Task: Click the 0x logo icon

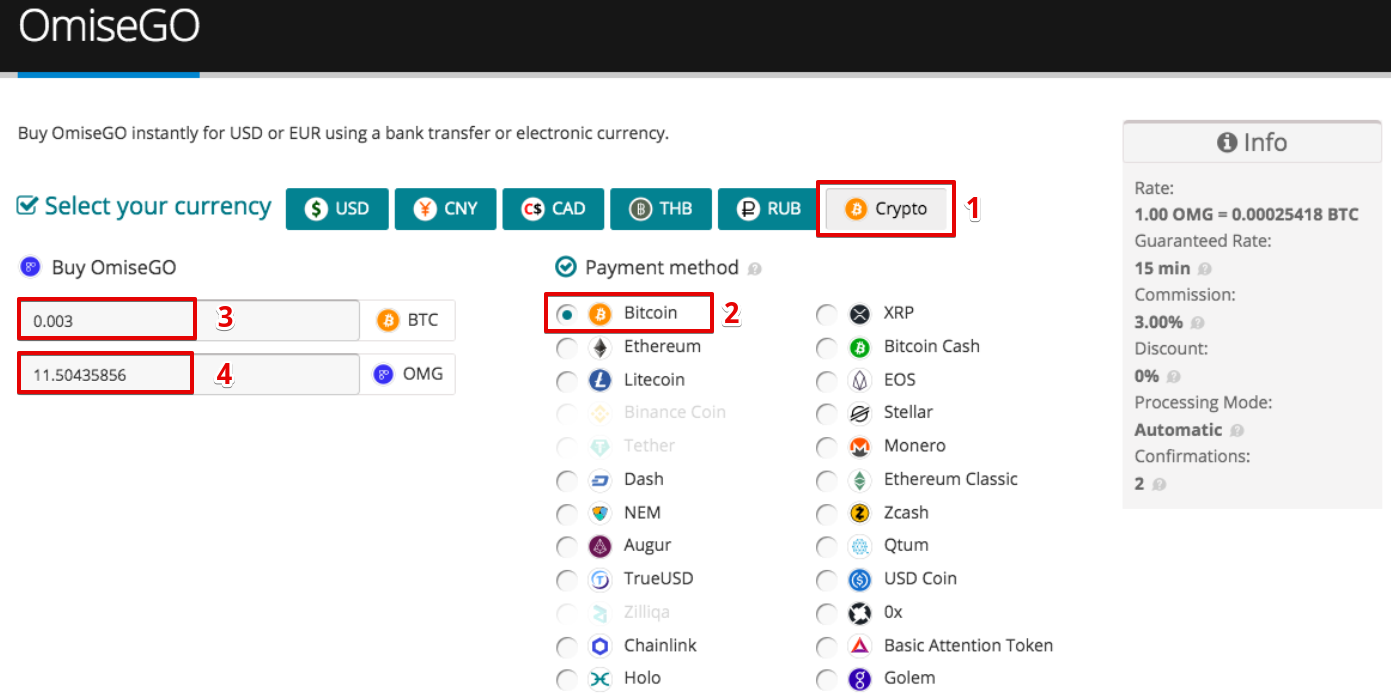Action: (860, 613)
